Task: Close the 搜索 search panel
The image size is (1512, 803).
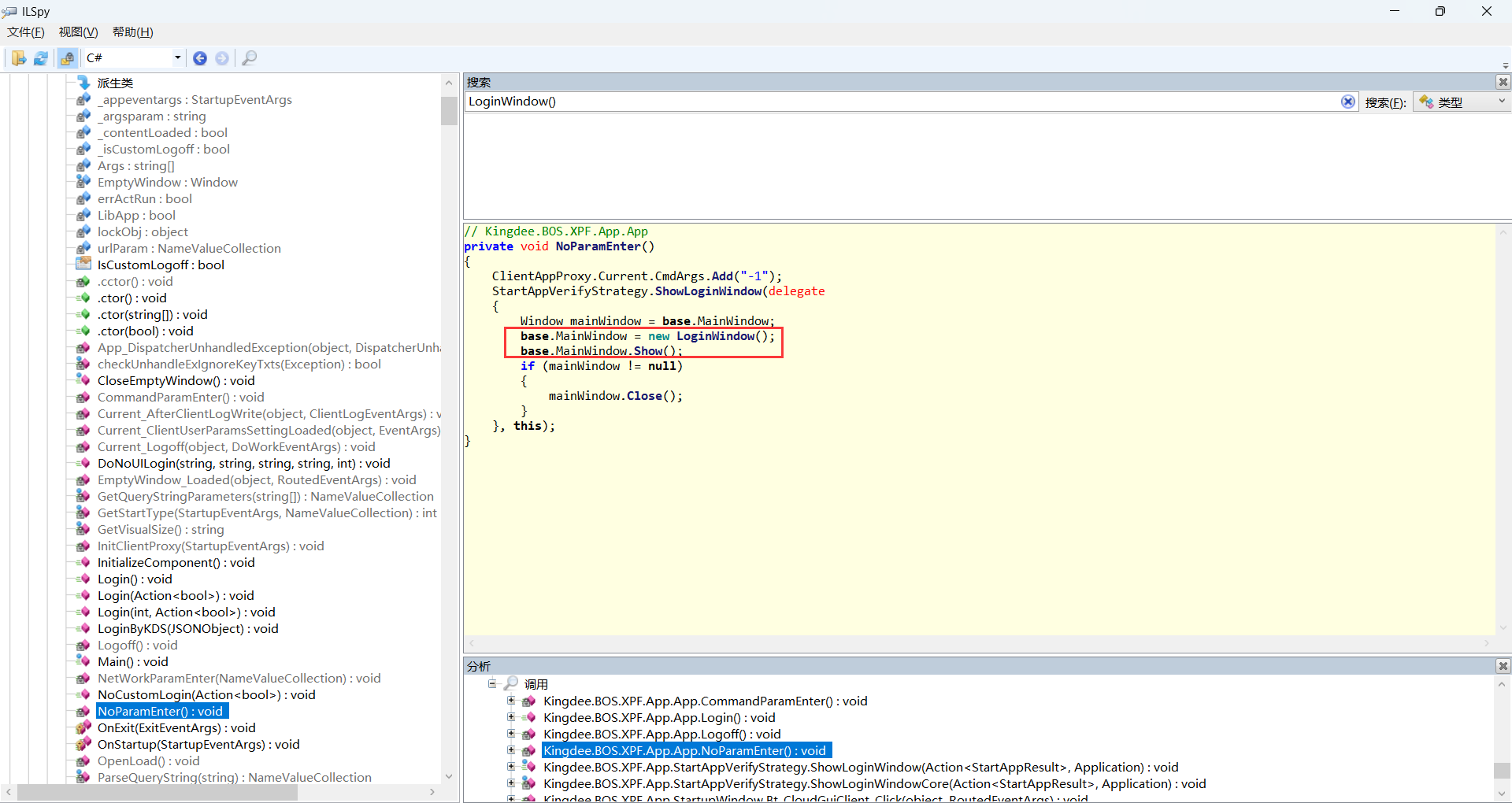Action: 1503,82
